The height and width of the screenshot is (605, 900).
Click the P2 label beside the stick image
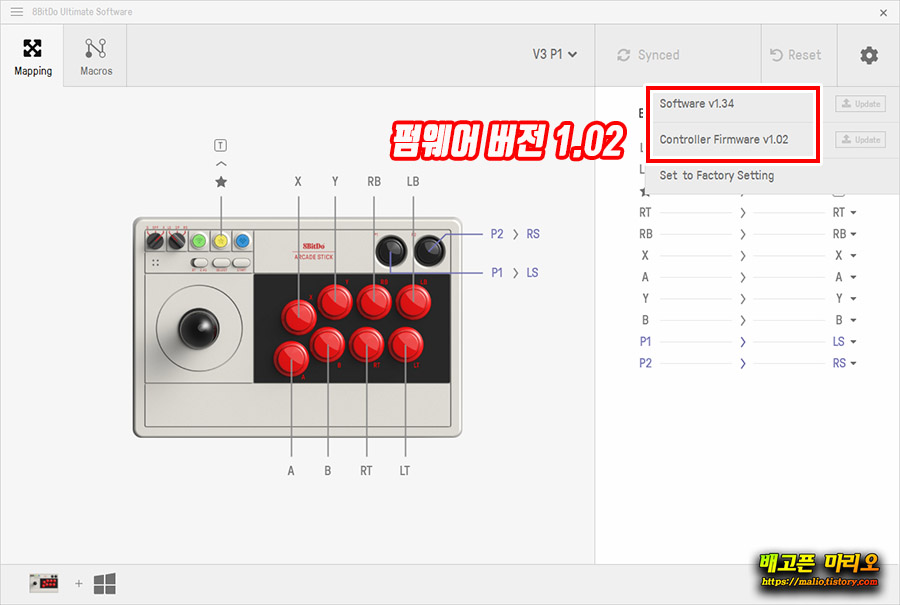click(x=497, y=234)
